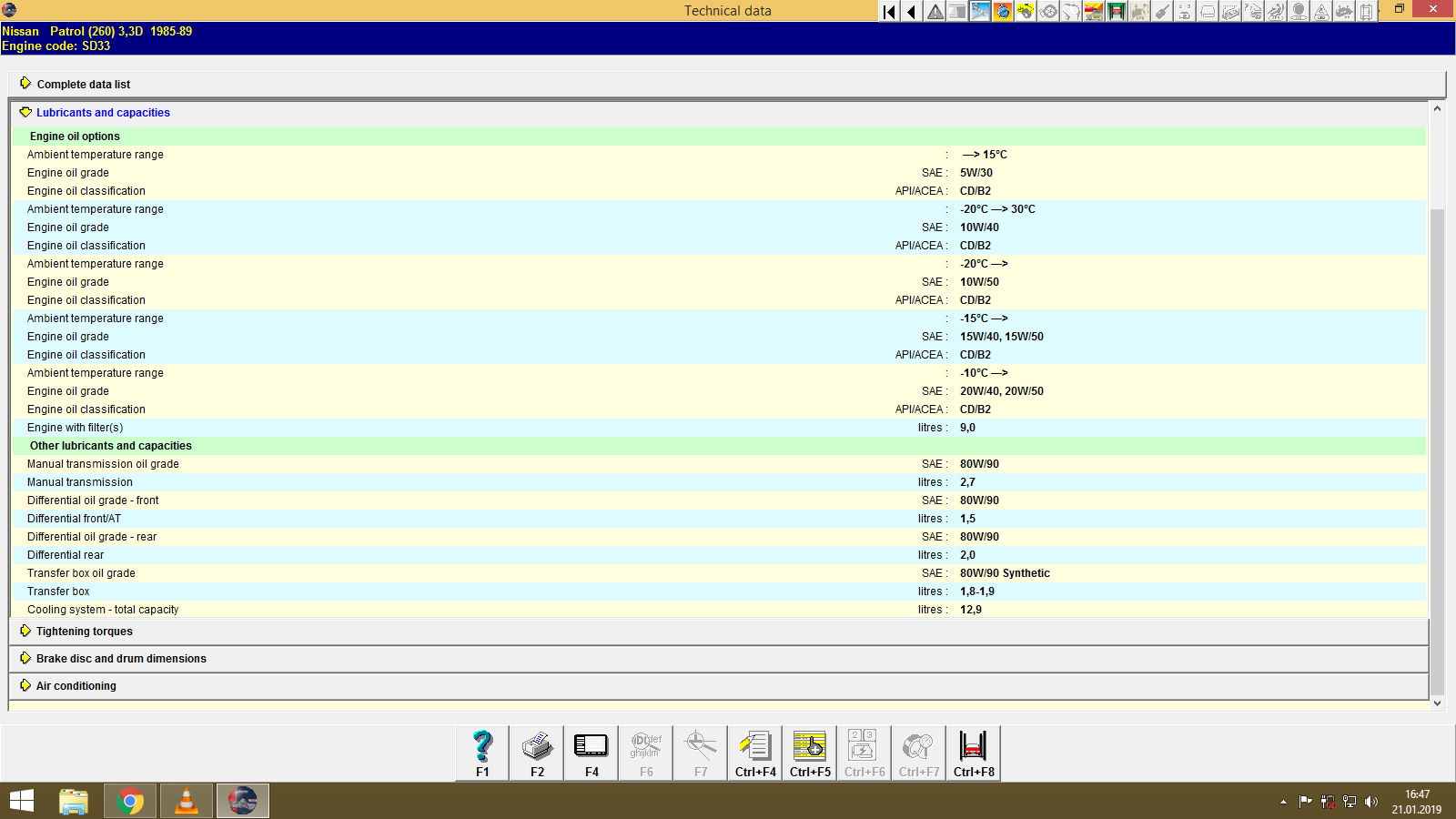Select the highlighted spanner technical data icon
The height and width of the screenshot is (819, 1456).
pyautogui.click(x=980, y=12)
